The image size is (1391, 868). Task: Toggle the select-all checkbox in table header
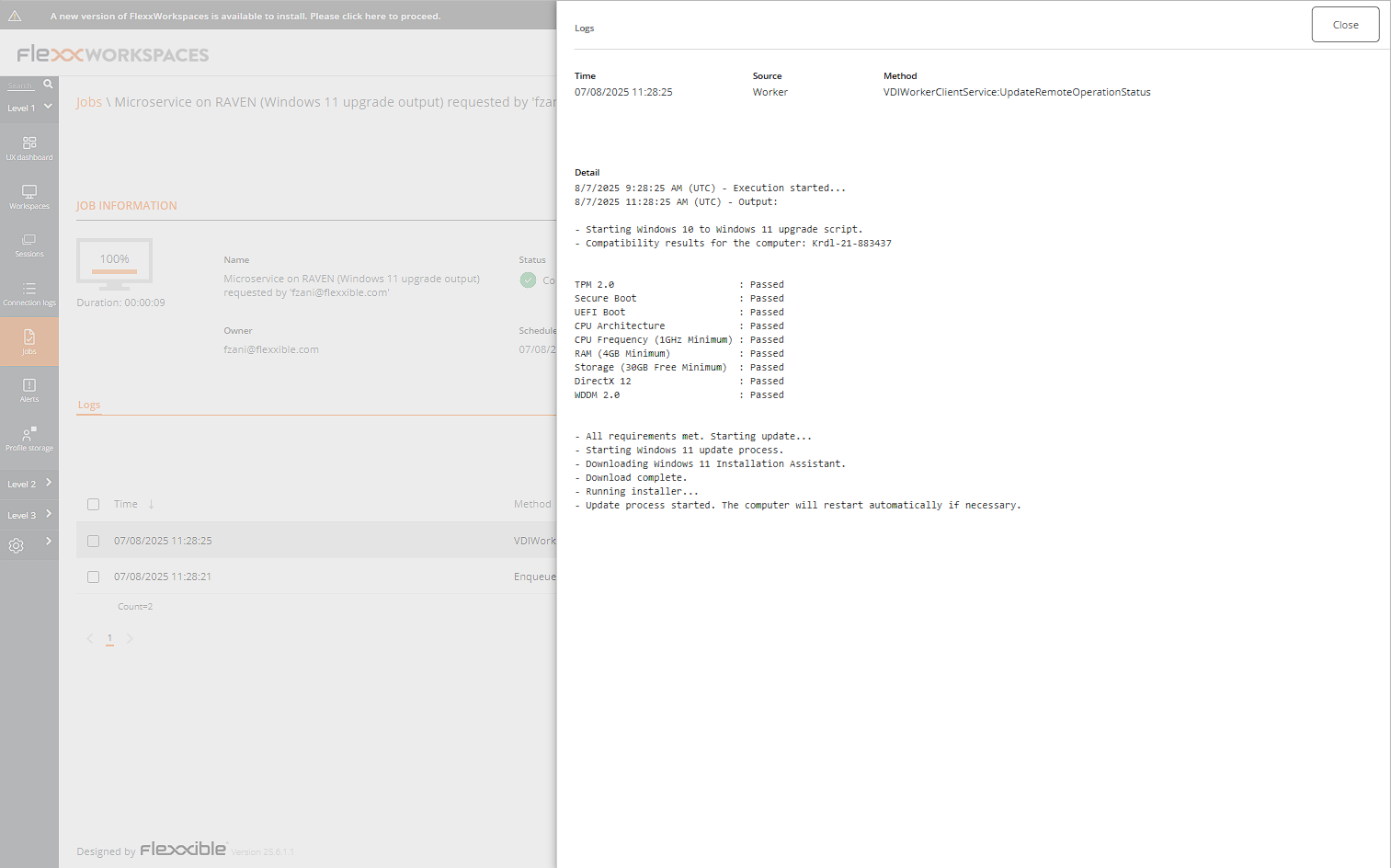[x=93, y=504]
